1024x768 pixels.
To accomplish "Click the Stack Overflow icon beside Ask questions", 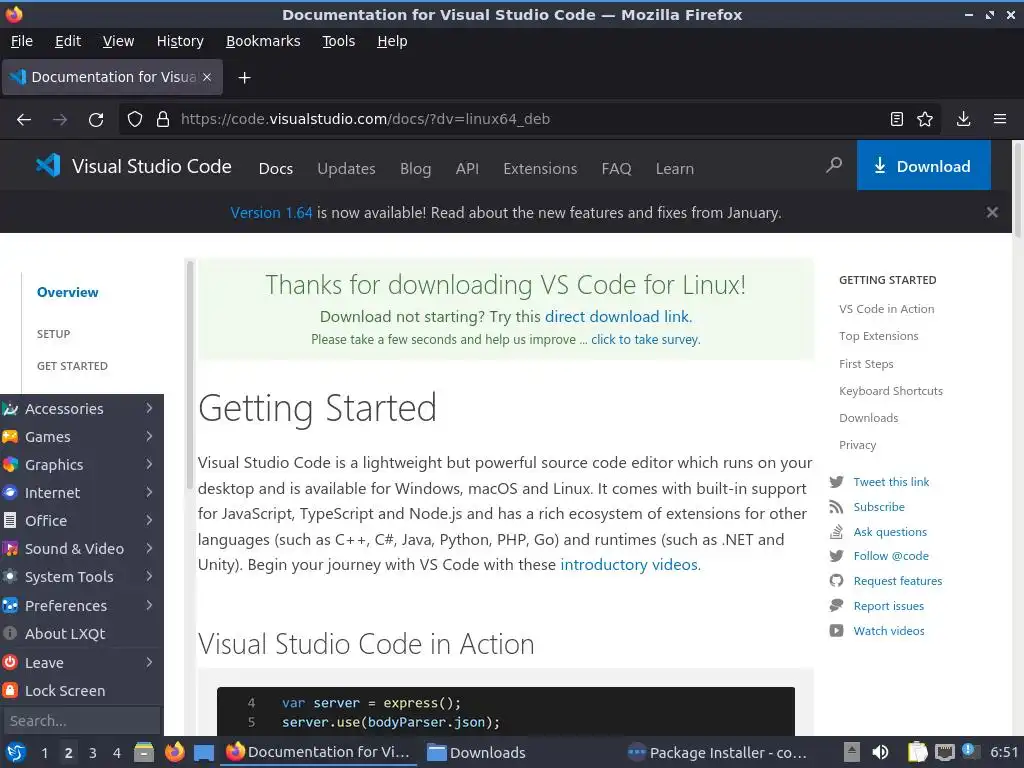I will point(837,532).
